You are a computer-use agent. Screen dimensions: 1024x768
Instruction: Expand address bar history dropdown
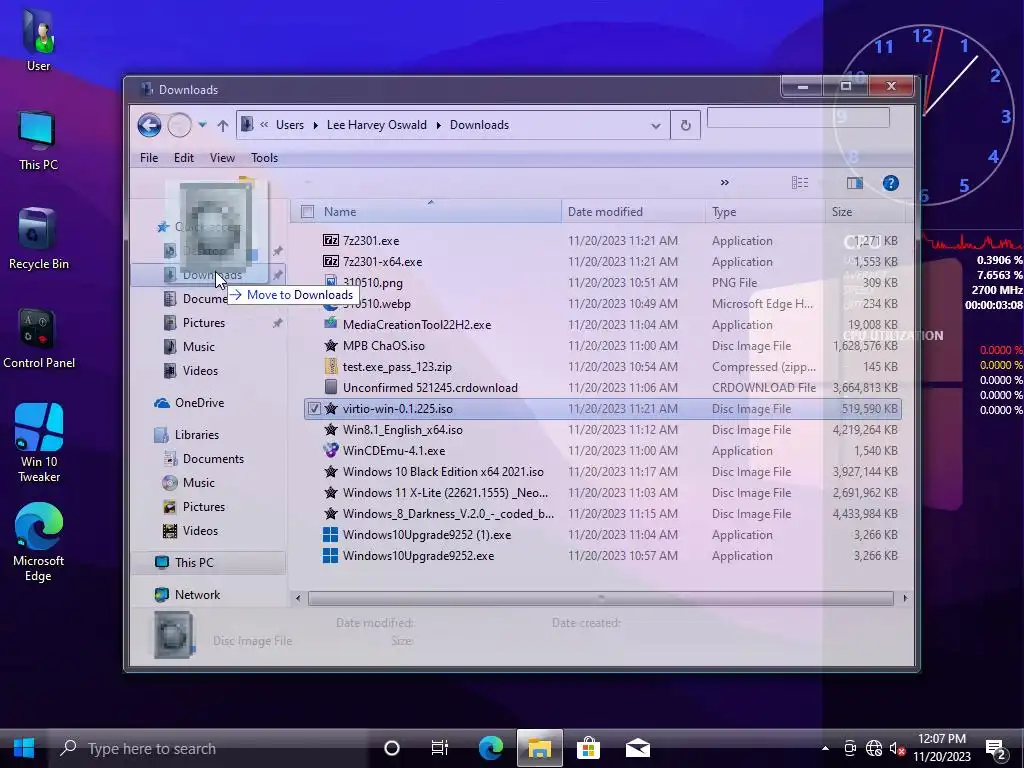click(656, 126)
